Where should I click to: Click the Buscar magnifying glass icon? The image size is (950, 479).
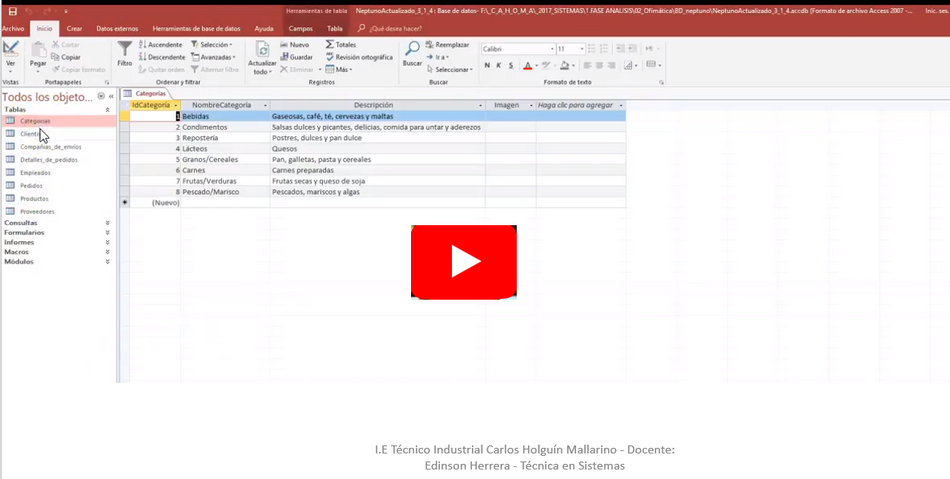(x=412, y=52)
